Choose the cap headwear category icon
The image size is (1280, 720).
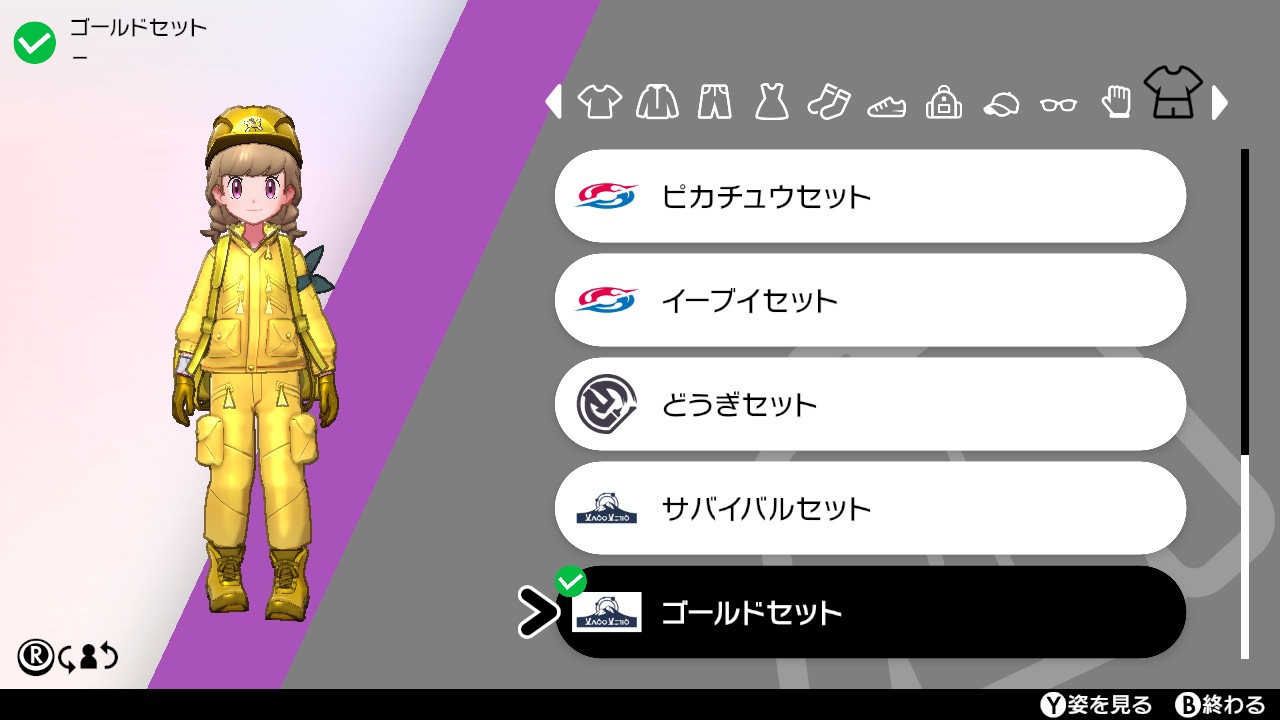coord(1001,104)
